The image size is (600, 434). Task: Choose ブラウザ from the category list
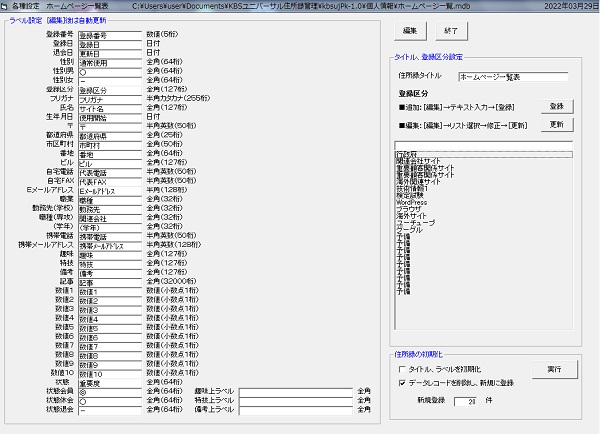pos(413,211)
